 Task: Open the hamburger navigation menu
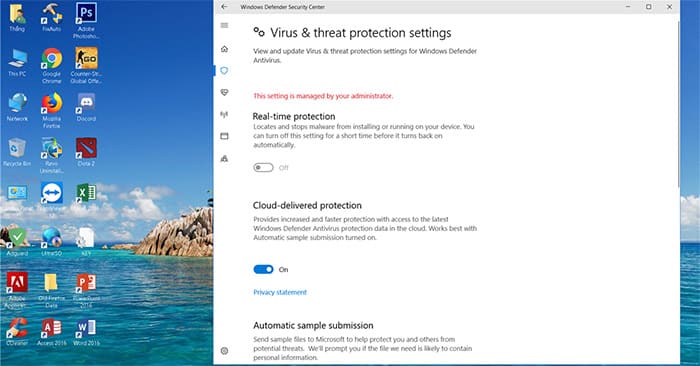[225, 25]
